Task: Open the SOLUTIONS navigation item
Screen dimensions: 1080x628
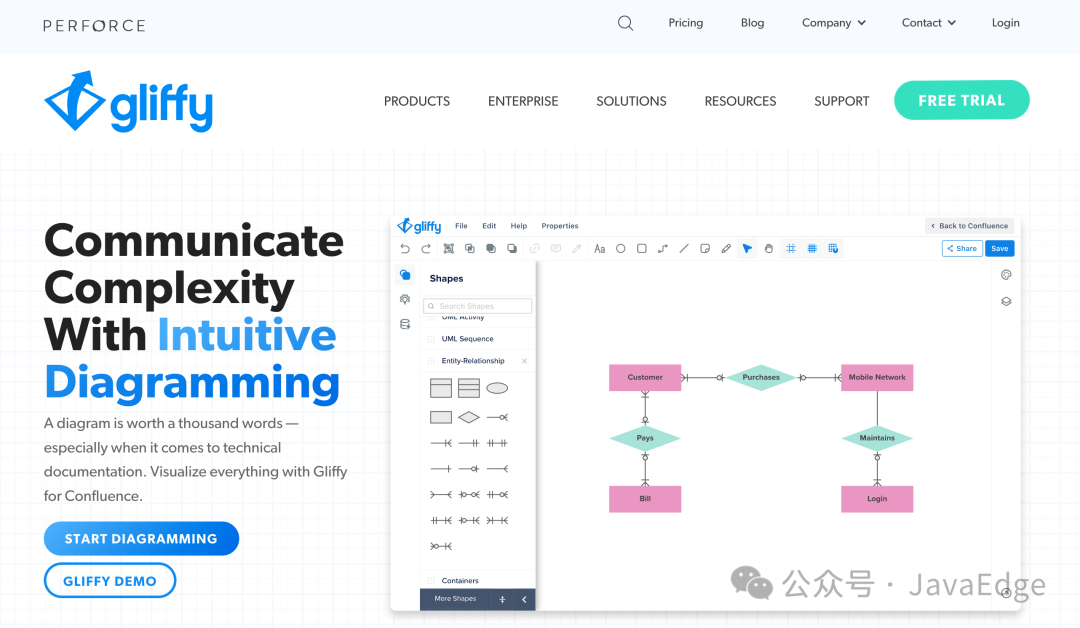Action: pos(632,101)
